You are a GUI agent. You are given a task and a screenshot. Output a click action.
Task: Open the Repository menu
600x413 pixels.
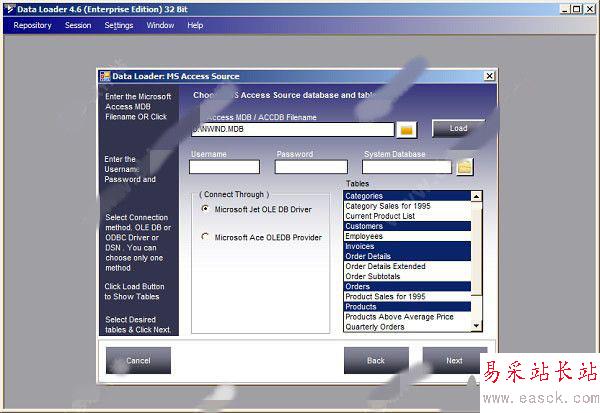point(33,25)
